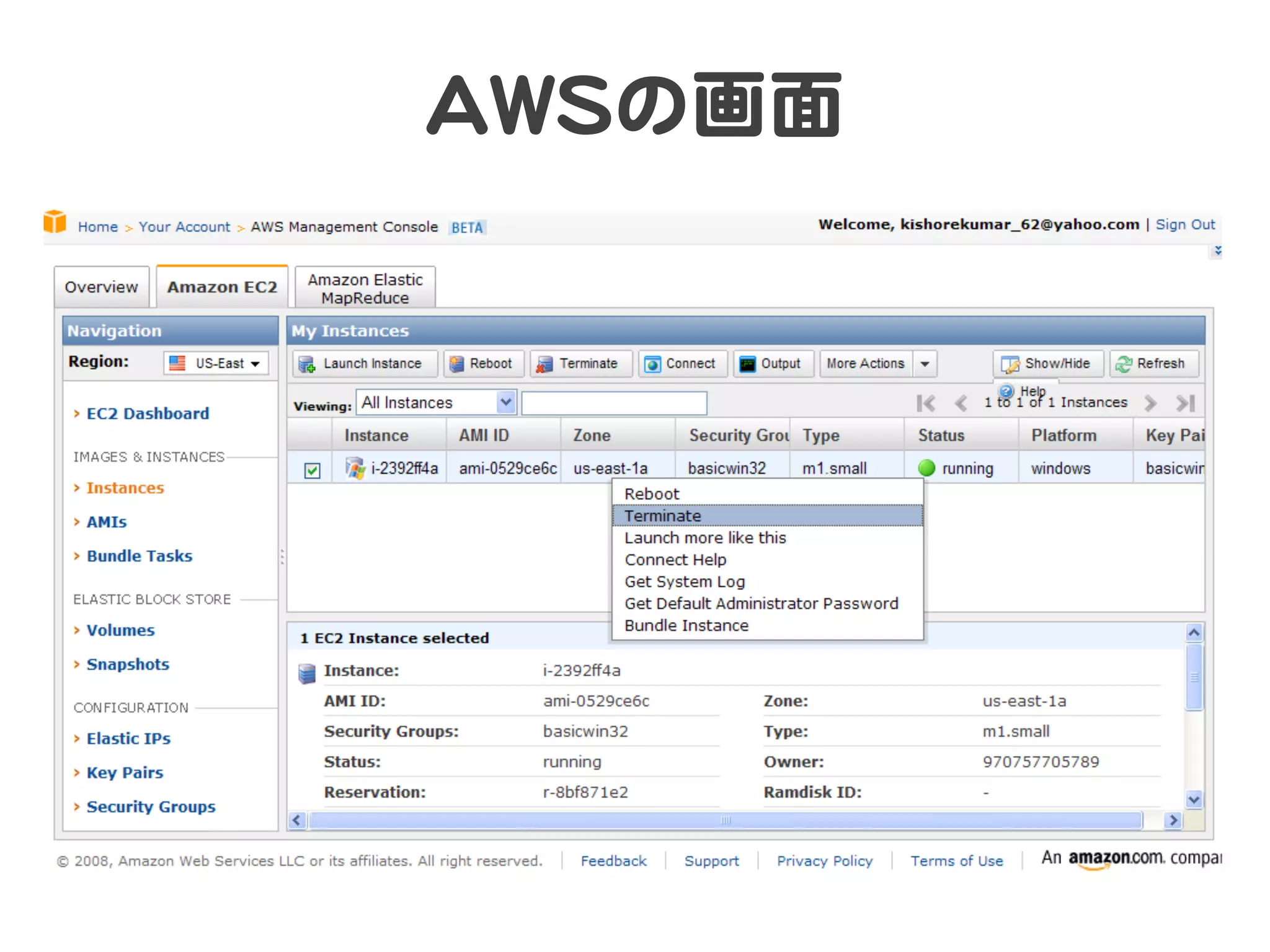Click the instance filter text field
The height and width of the screenshot is (952, 1270).
coord(614,403)
